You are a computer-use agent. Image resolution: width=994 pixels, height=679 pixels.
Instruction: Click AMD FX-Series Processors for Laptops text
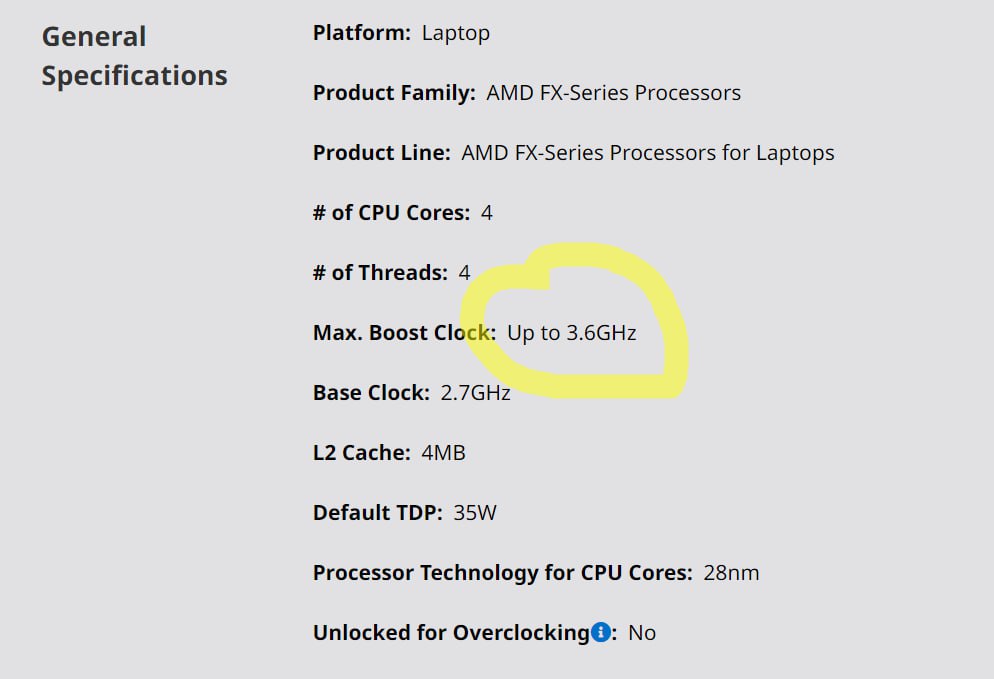pos(648,153)
